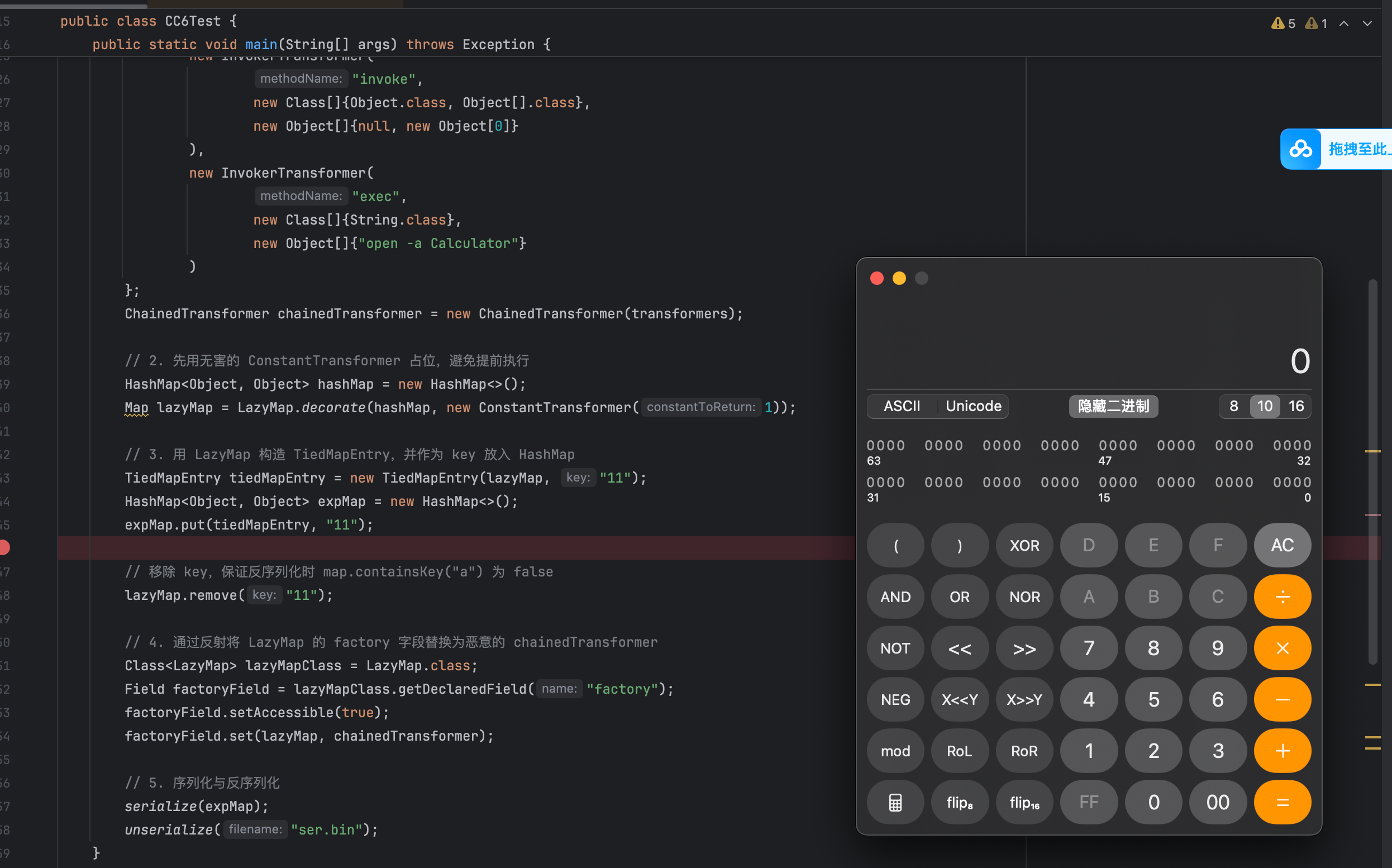Screen dimensions: 1392x868
Task: Jump to next highlighted error arrow
Action: tap(1367, 23)
